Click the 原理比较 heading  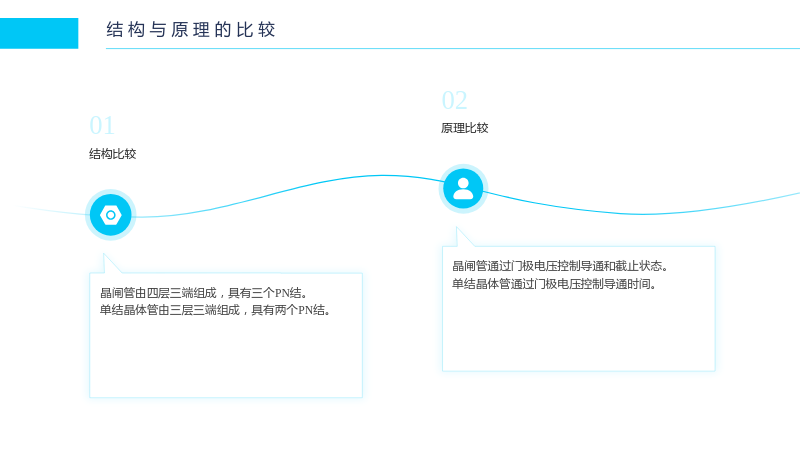465,128
